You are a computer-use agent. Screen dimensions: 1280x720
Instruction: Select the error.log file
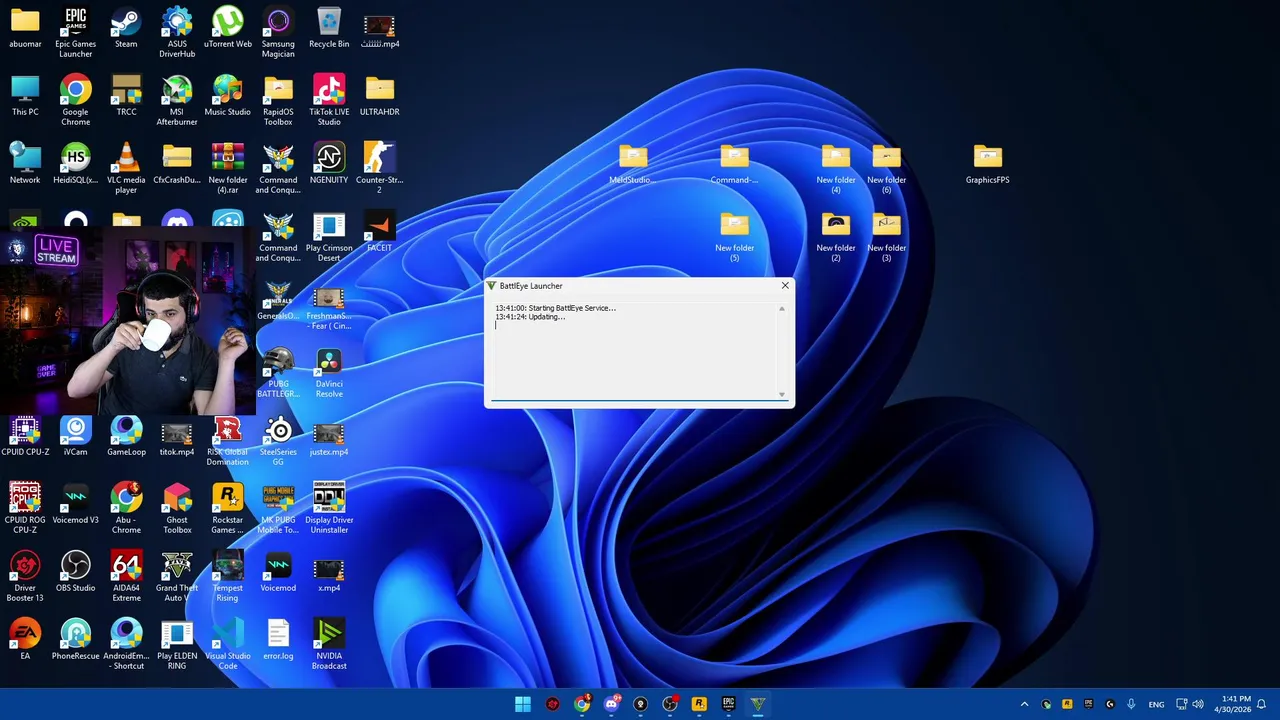(278, 639)
